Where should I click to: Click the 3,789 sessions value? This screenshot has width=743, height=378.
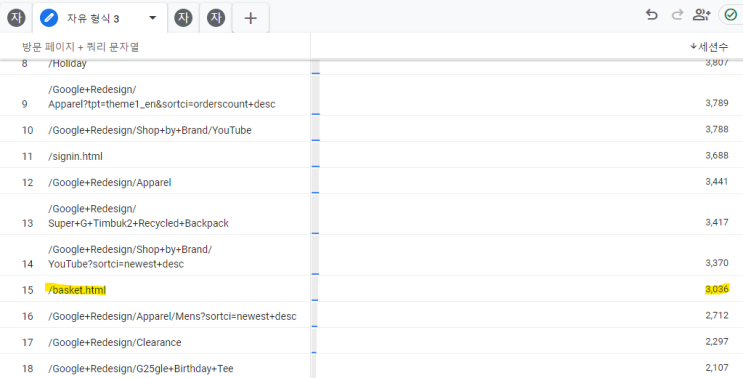[x=716, y=103]
